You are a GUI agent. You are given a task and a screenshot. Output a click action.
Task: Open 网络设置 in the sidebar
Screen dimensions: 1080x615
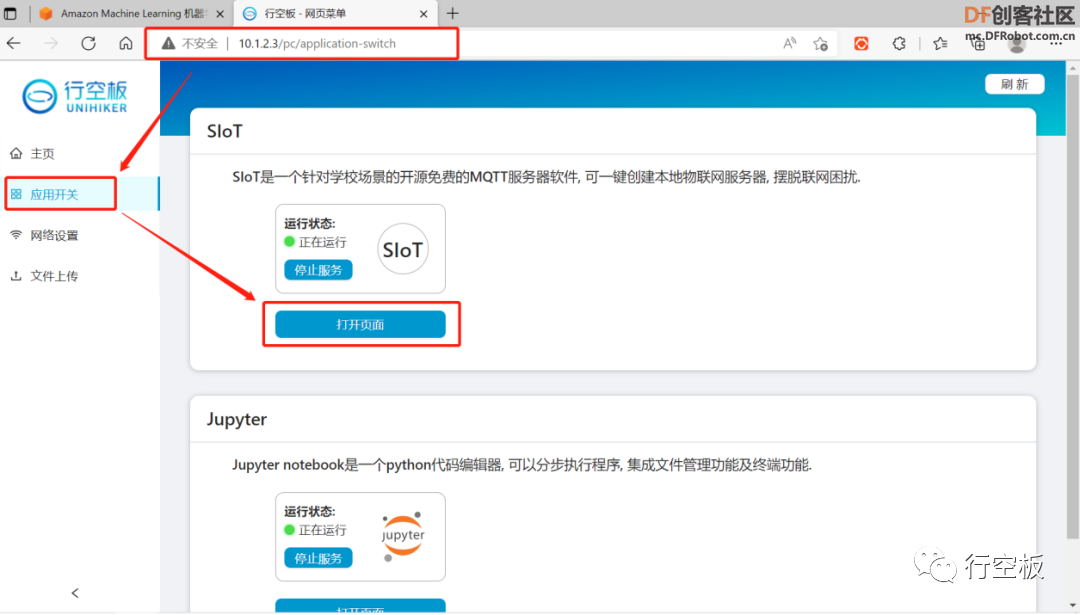79,236
